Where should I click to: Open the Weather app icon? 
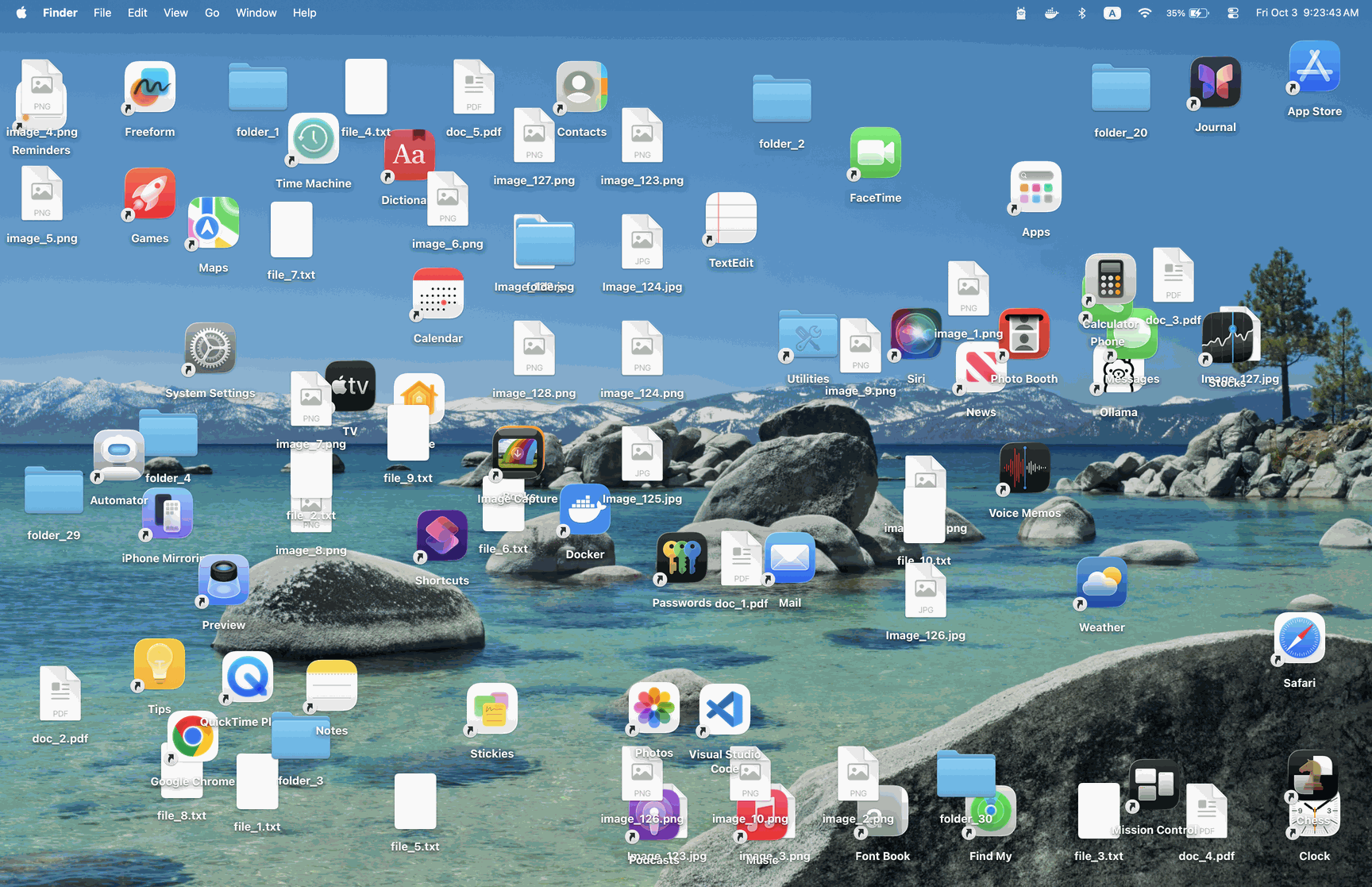[x=1101, y=583]
